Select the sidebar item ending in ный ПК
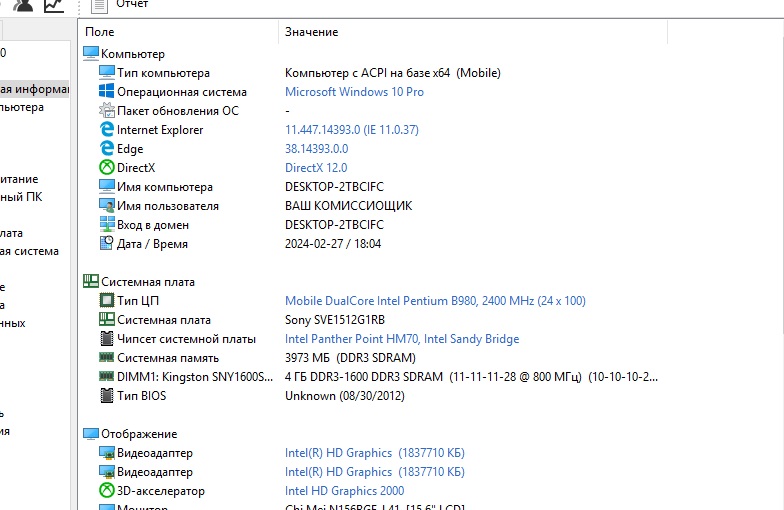The height and width of the screenshot is (510, 784). [21, 197]
